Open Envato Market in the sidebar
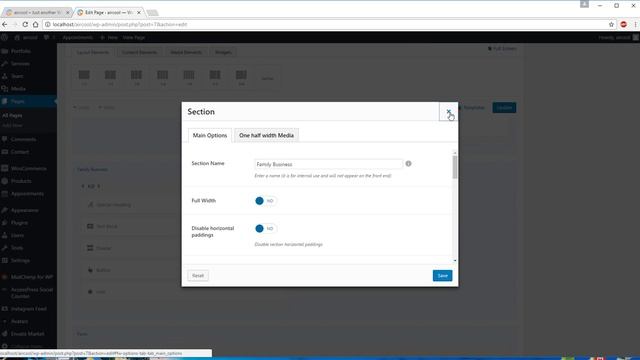This screenshot has height=360, width=640. (x=27, y=334)
